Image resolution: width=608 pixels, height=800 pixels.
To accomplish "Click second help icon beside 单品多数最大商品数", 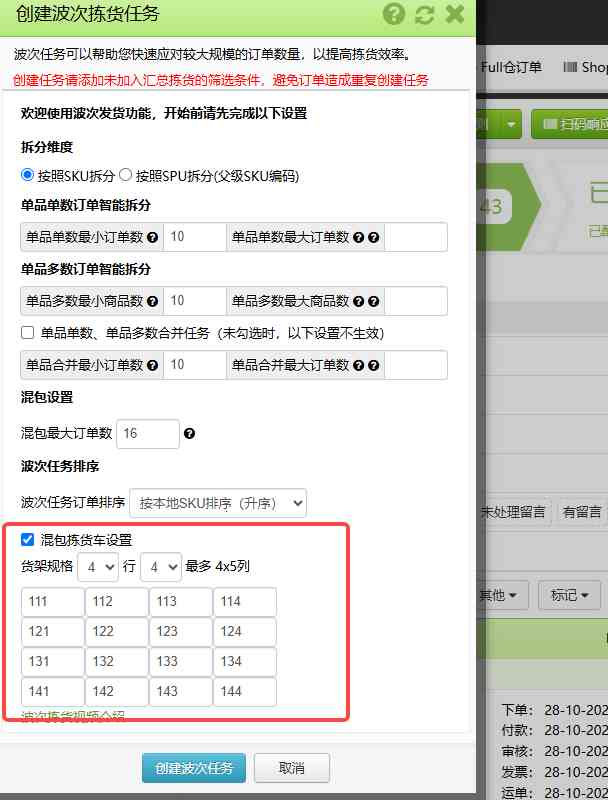I will point(374,301).
